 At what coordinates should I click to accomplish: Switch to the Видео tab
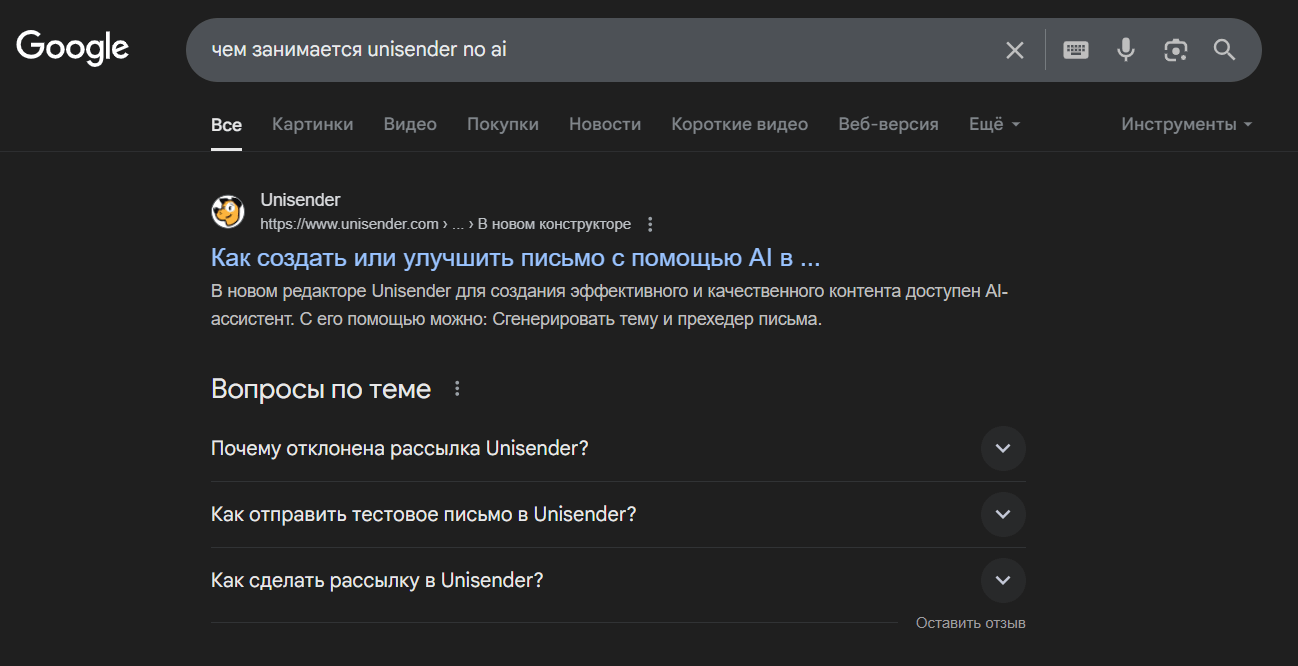tap(410, 125)
